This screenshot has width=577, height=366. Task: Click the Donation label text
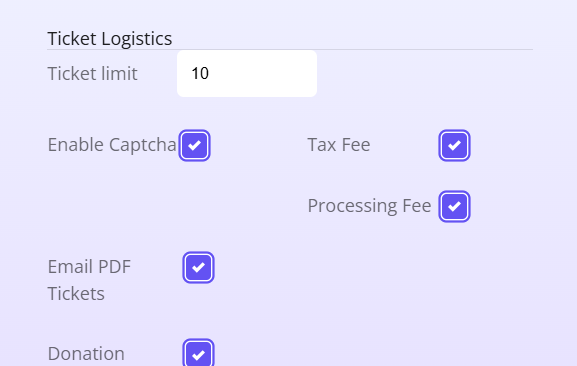86,354
